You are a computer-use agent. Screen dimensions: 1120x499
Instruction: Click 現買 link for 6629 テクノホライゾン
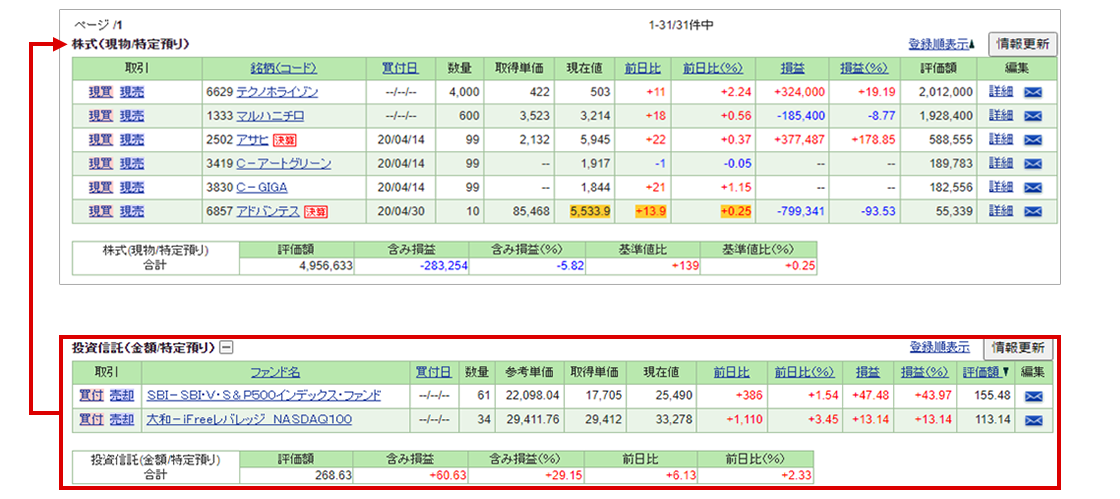click(99, 92)
